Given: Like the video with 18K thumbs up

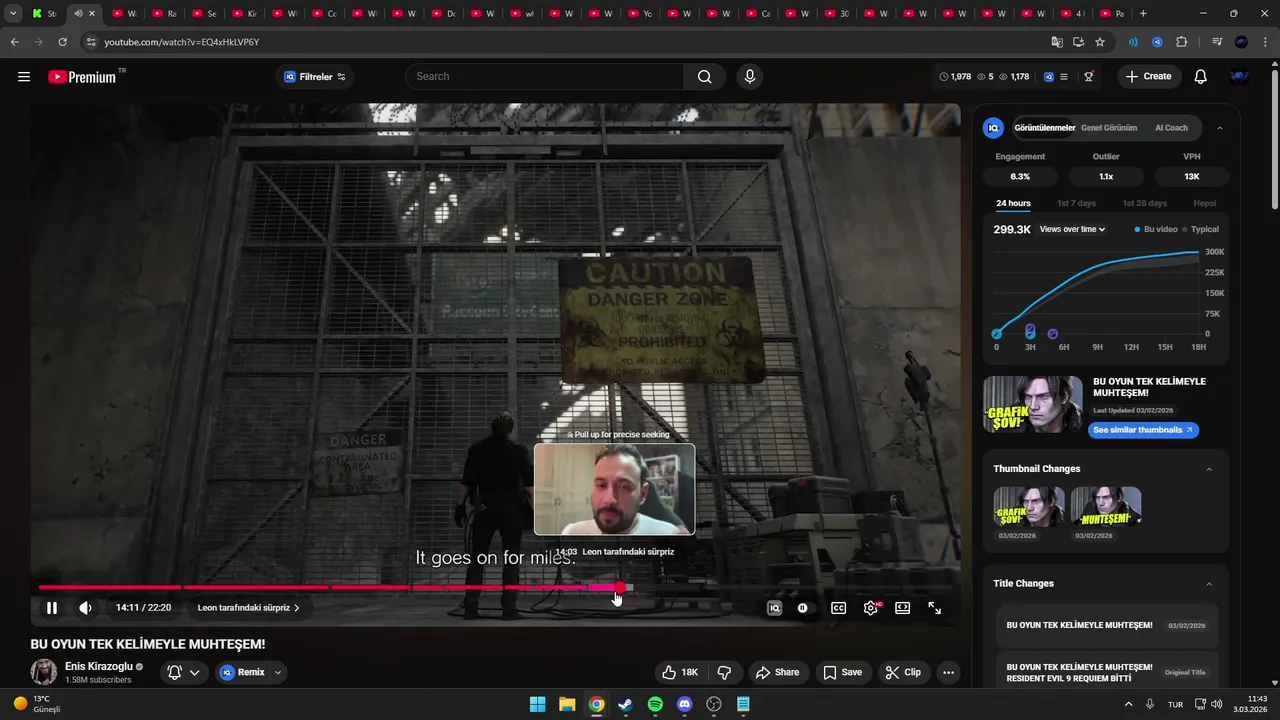Looking at the screenshot, I should (x=680, y=672).
